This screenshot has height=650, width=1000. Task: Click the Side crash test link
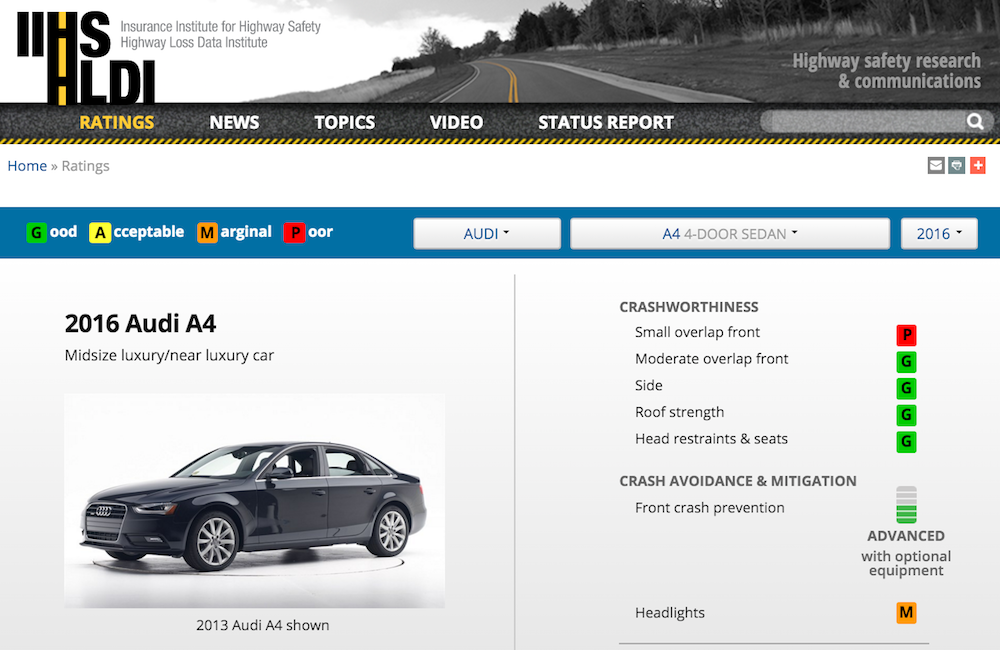(x=649, y=385)
